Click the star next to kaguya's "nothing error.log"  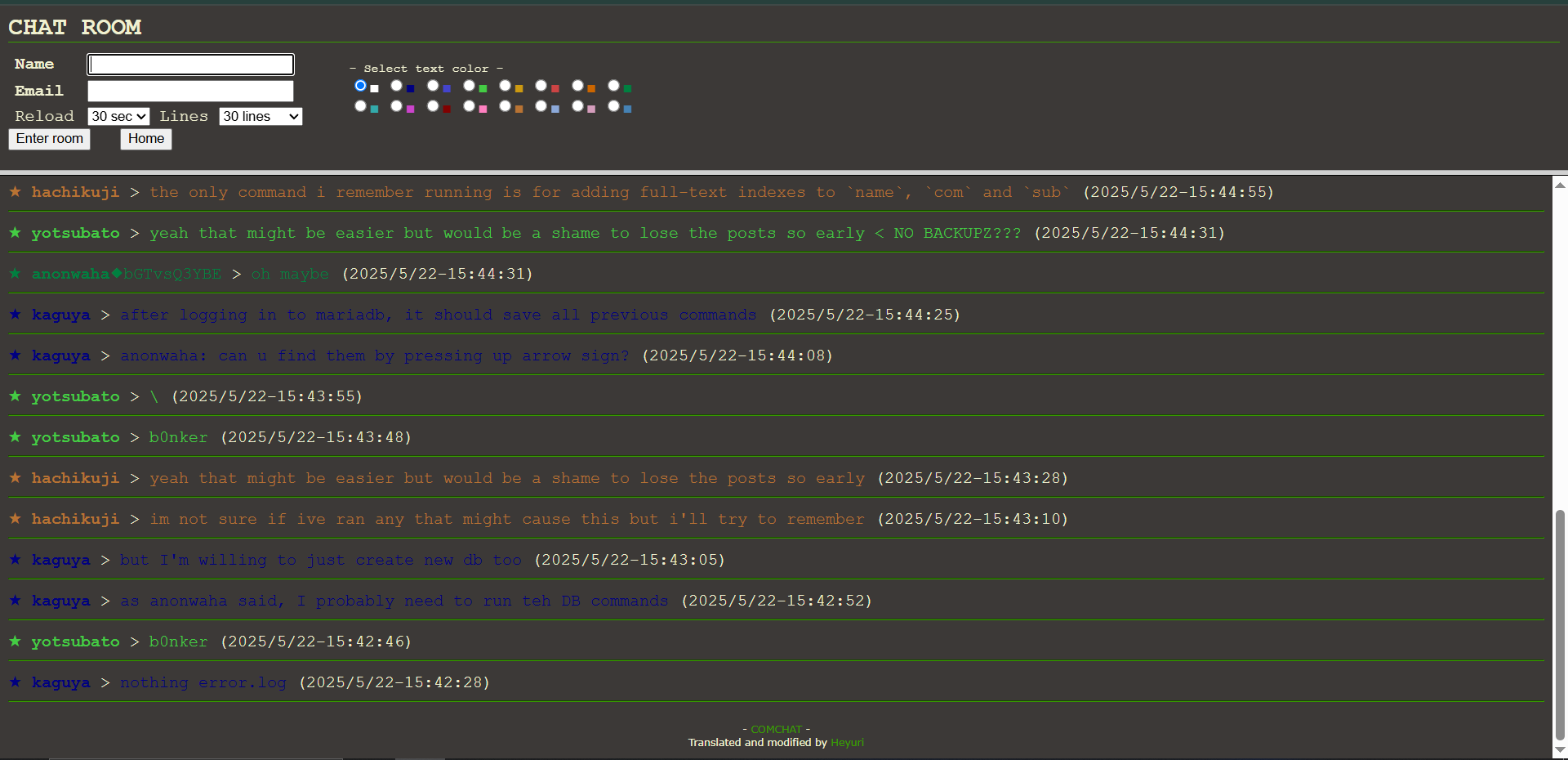[15, 682]
